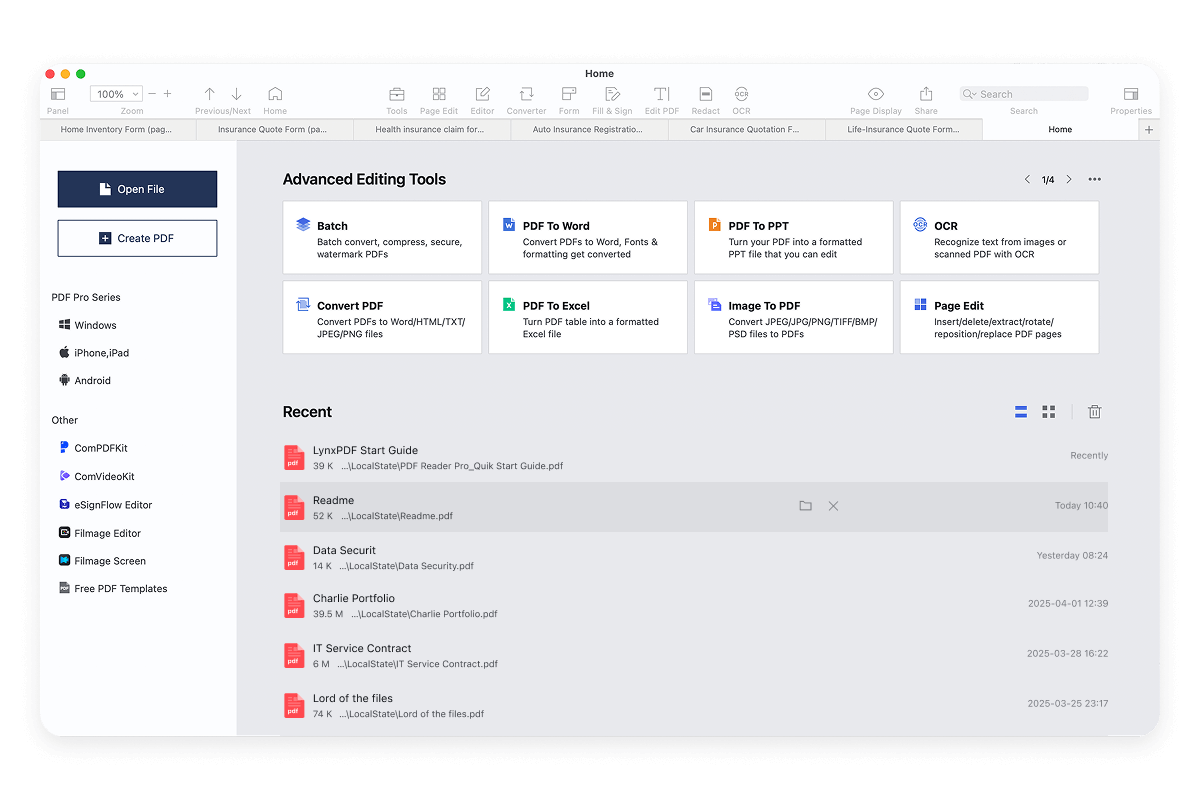Open the Batch tool card

click(382, 238)
